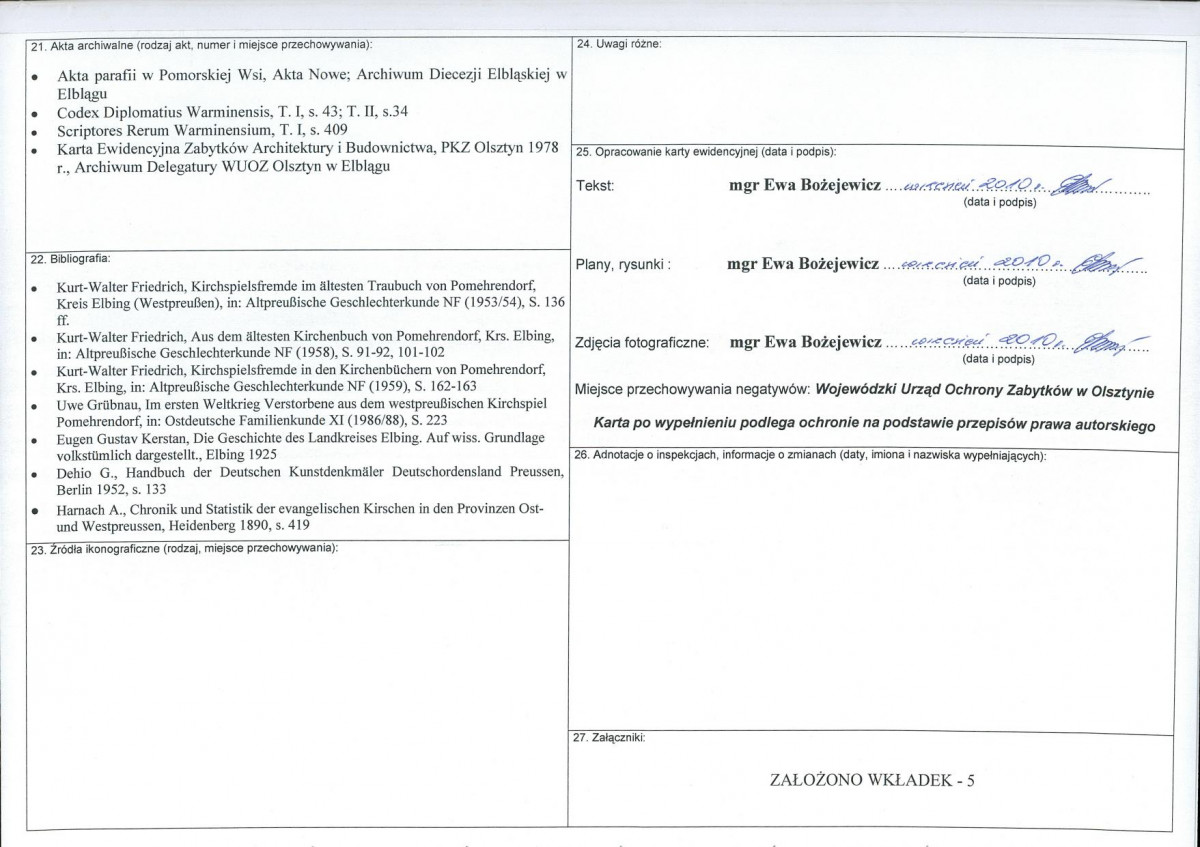Click inside the empty 'Uwagi różne' field
The image size is (1200, 847).
tap(870, 95)
